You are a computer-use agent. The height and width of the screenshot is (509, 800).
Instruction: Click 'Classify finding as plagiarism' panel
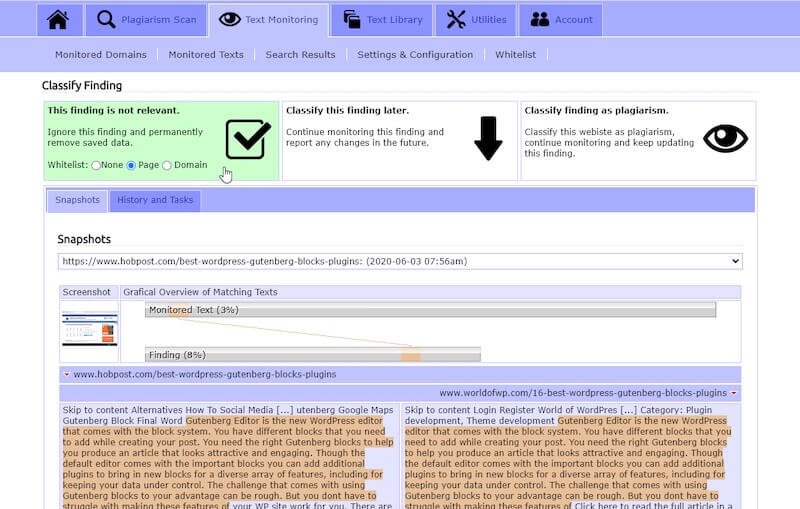pos(638,141)
